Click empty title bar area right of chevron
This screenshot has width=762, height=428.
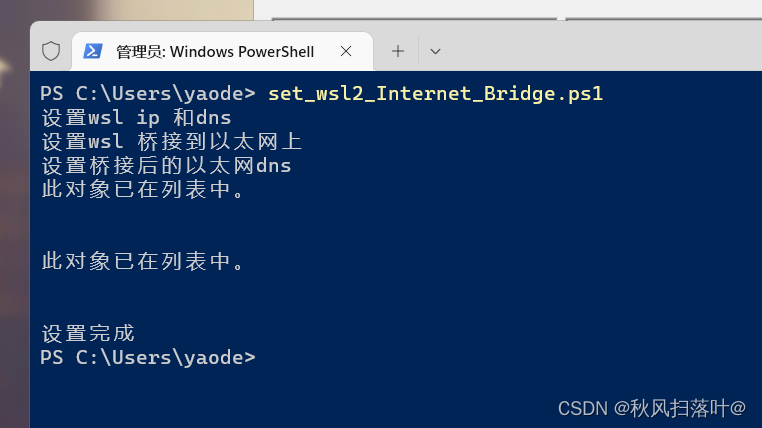tap(600, 51)
